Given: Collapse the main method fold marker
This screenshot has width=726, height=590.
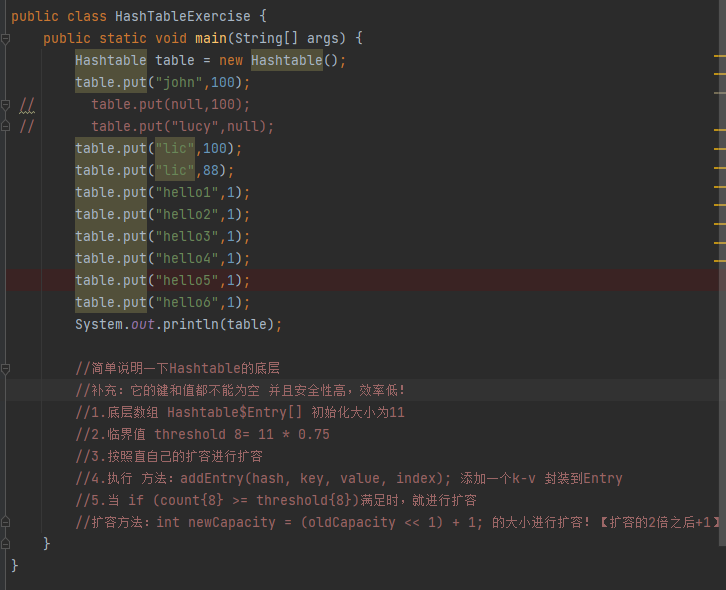Looking at the screenshot, I should pyautogui.click(x=6, y=39).
